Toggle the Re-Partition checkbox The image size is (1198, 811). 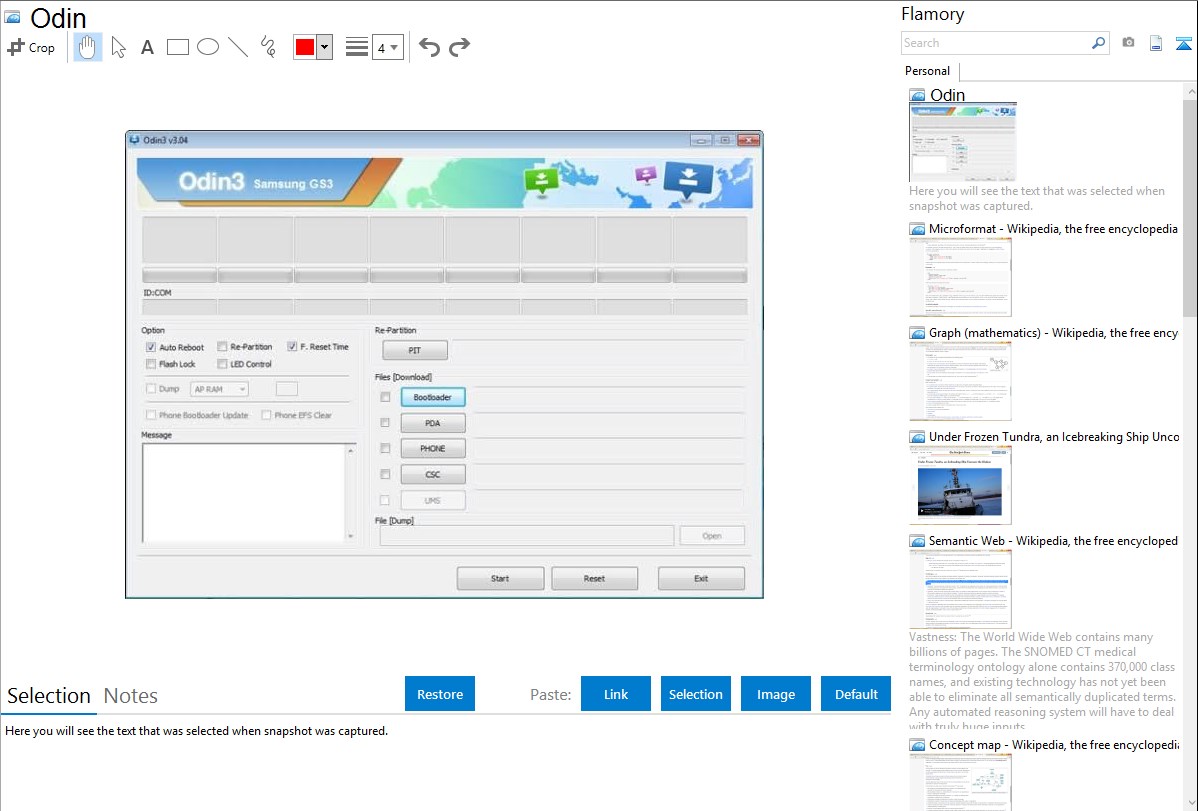point(222,346)
